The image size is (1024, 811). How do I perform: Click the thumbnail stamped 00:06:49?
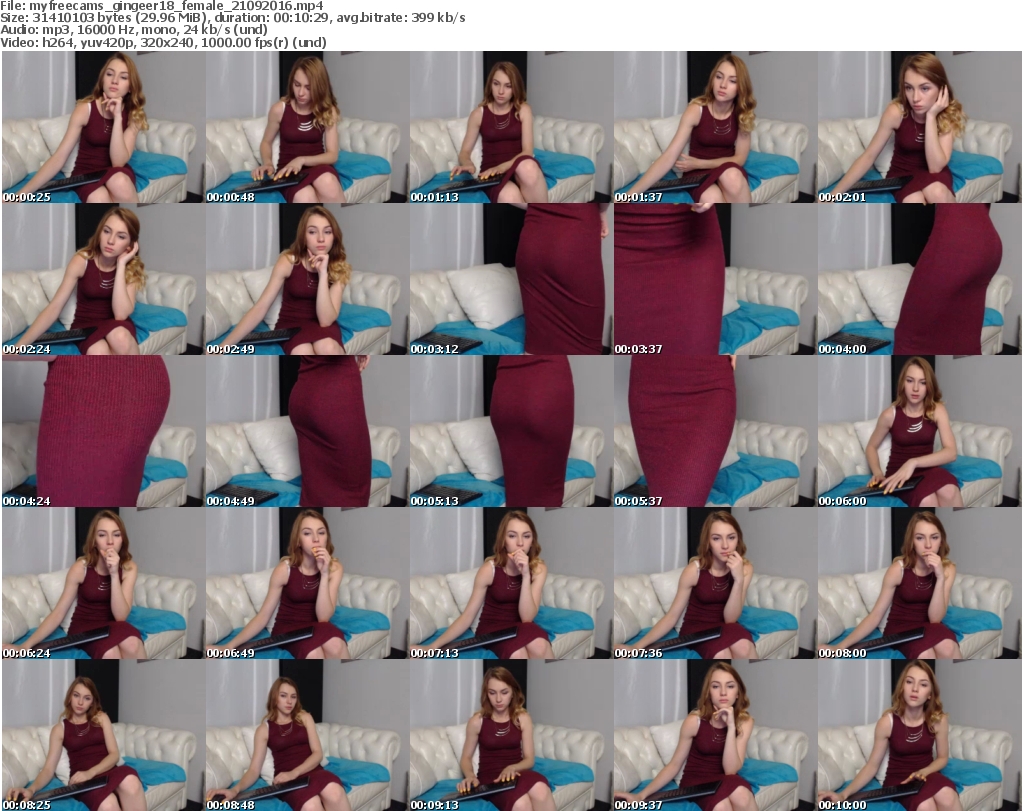(x=308, y=583)
